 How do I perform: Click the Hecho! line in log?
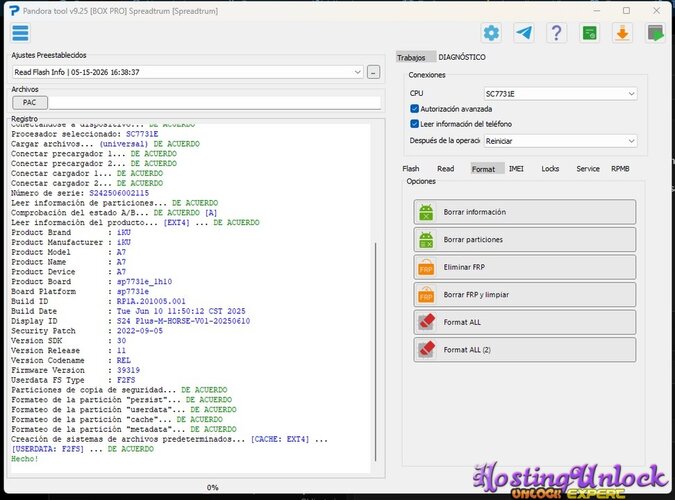pyautogui.click(x=25, y=459)
